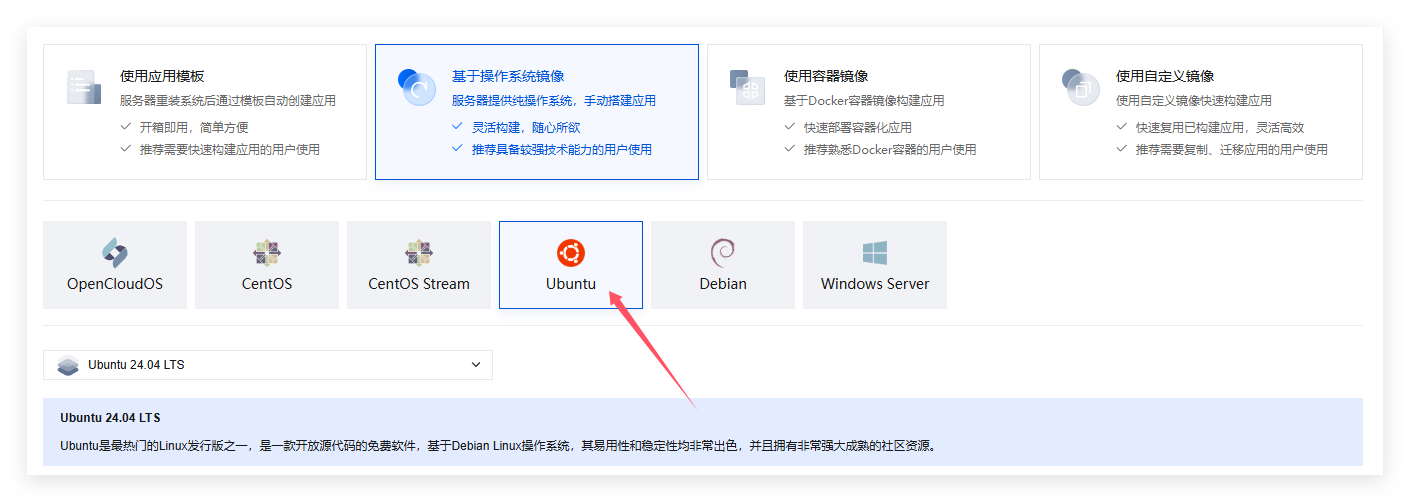Viewport: 1411px width, 502px height.
Task: Click the container image icon
Action: (x=747, y=87)
